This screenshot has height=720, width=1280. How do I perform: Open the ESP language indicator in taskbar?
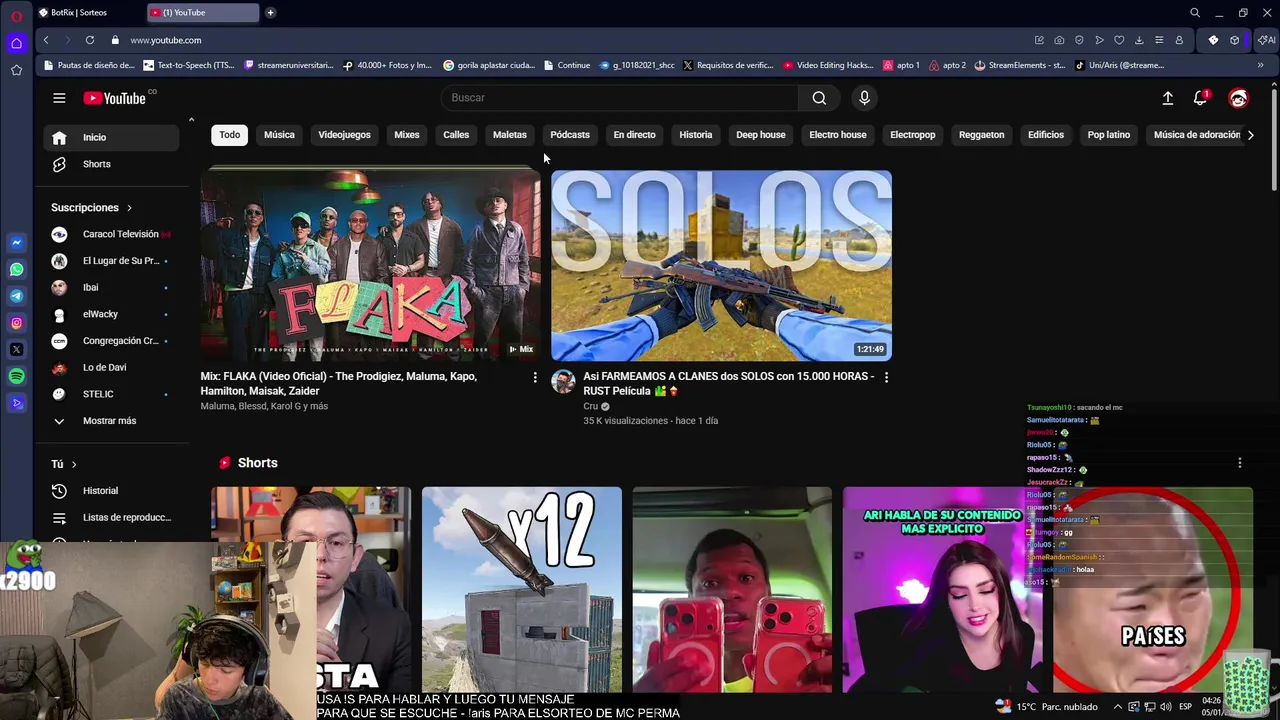point(1185,706)
